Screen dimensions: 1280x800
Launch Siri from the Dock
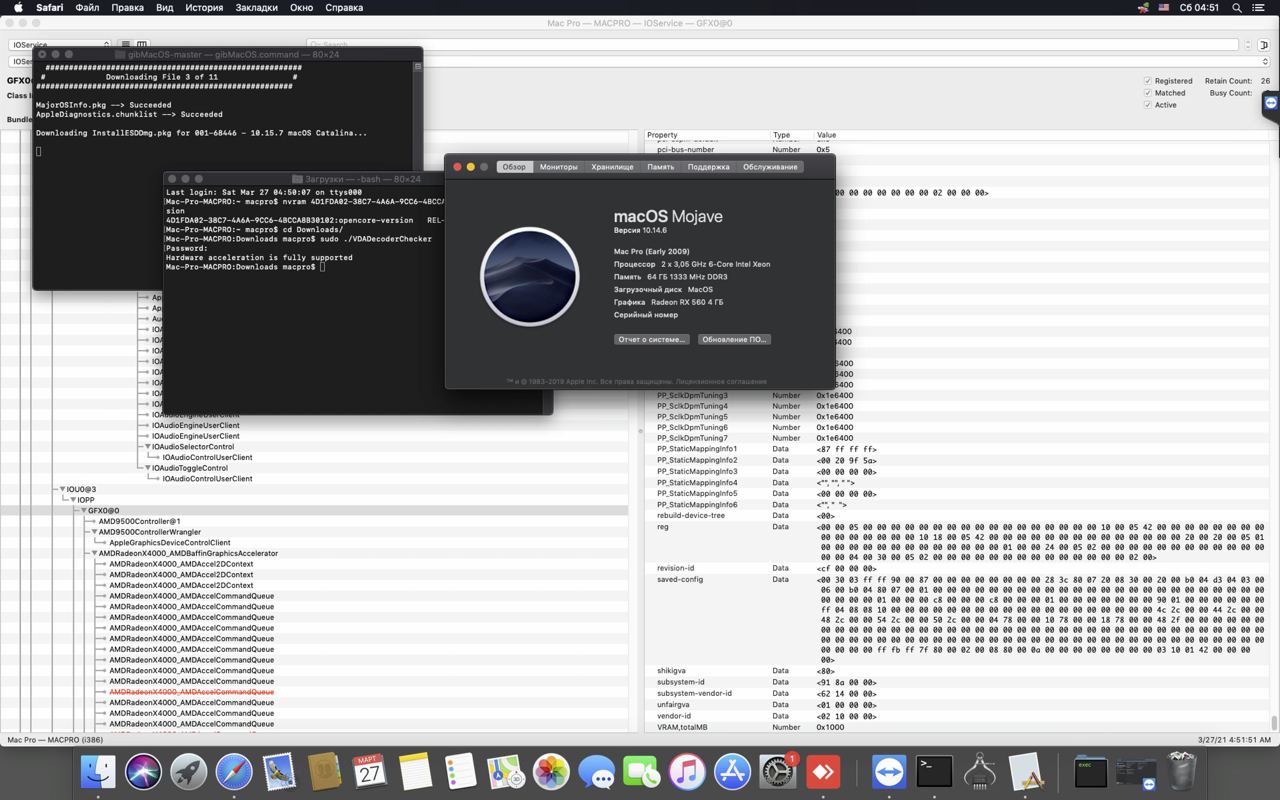143,772
